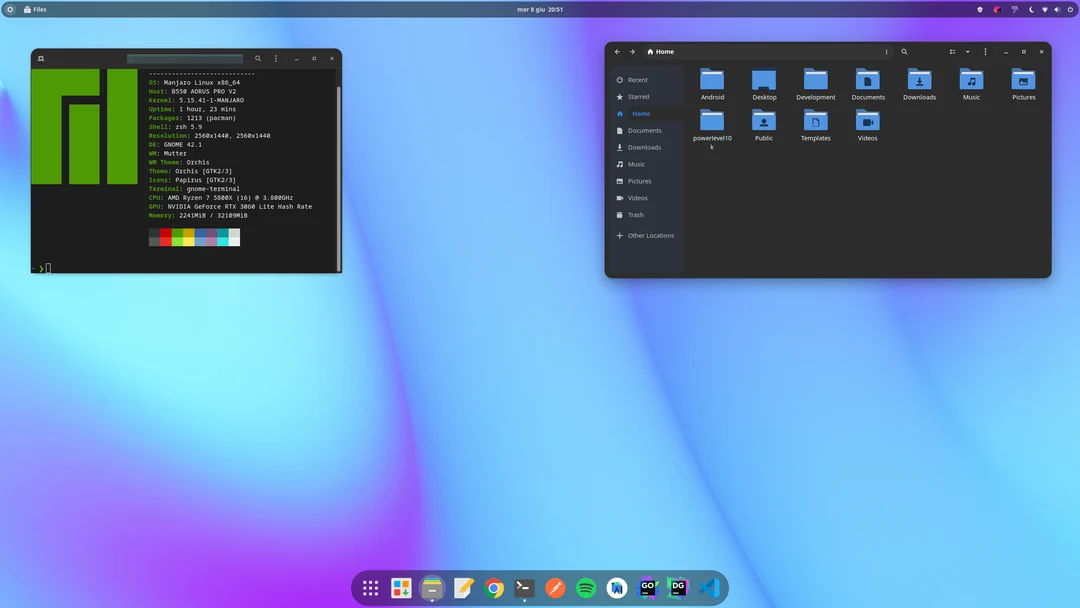Switch Files view using the grid view toggle
The width and height of the screenshot is (1080, 608).
(952, 51)
